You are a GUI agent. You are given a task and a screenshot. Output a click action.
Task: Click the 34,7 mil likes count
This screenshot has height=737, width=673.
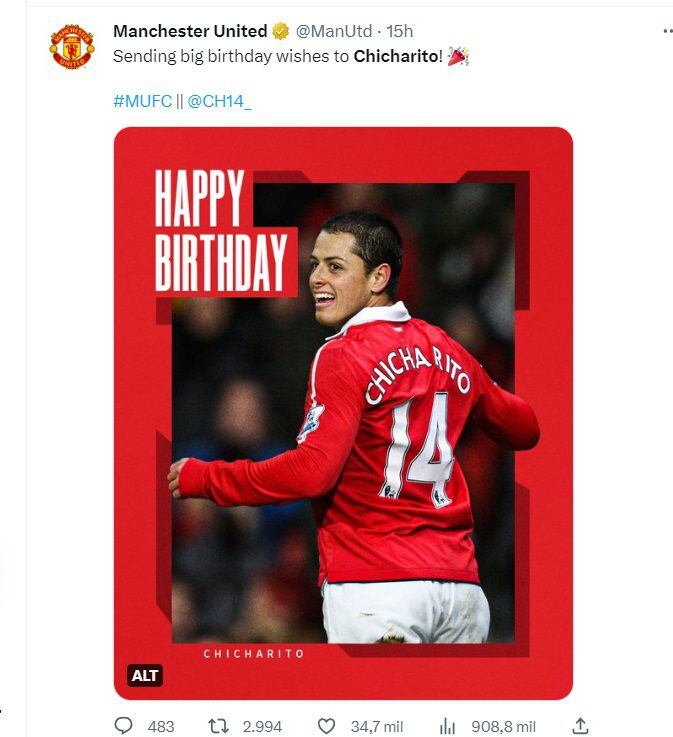[377, 727]
